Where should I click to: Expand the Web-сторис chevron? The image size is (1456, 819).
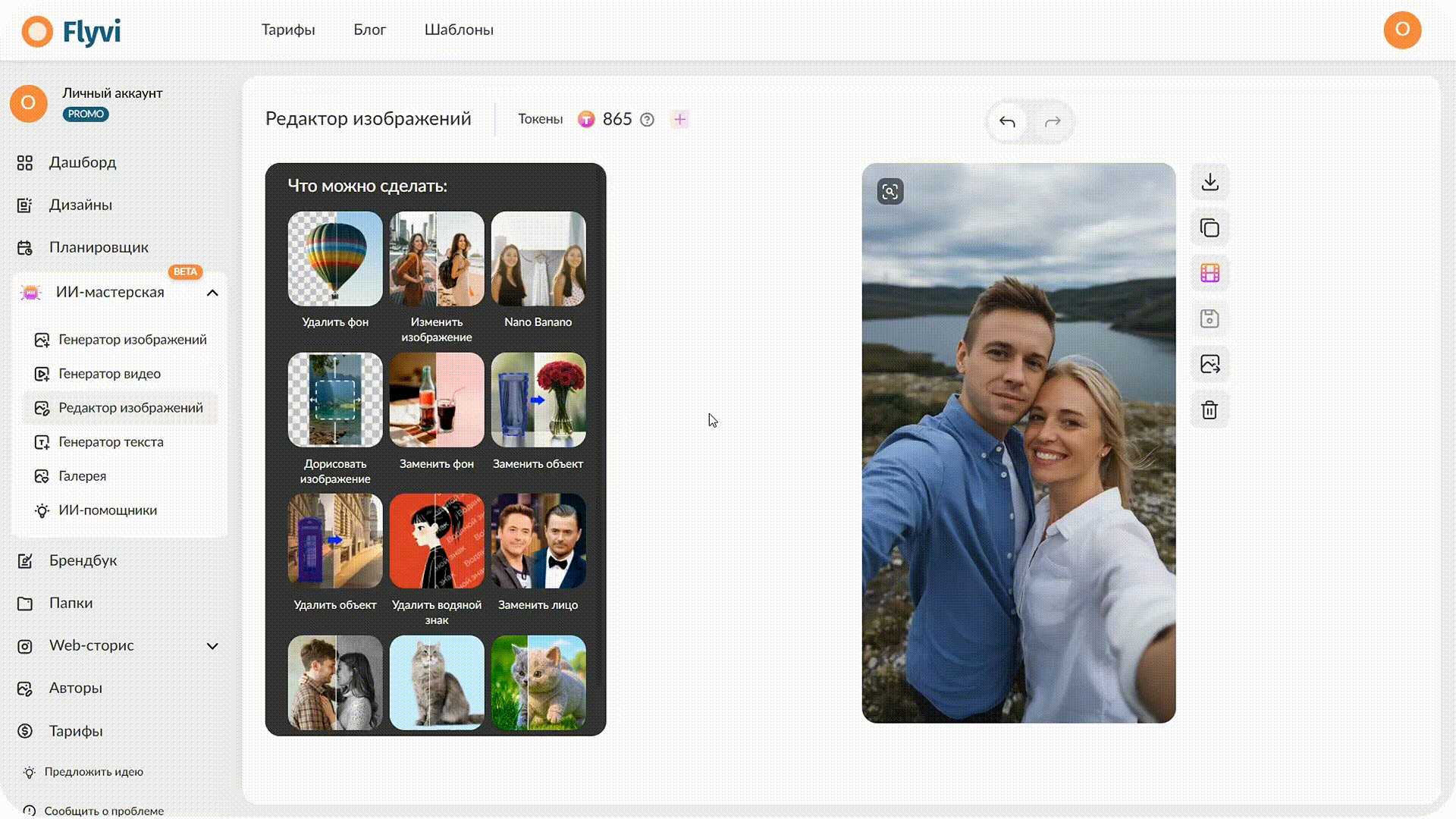coord(212,646)
